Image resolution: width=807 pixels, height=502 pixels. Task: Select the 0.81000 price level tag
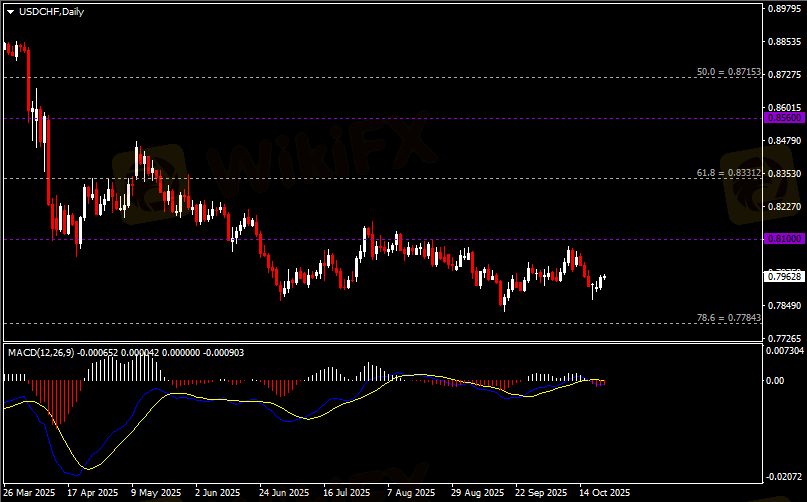coord(783,240)
